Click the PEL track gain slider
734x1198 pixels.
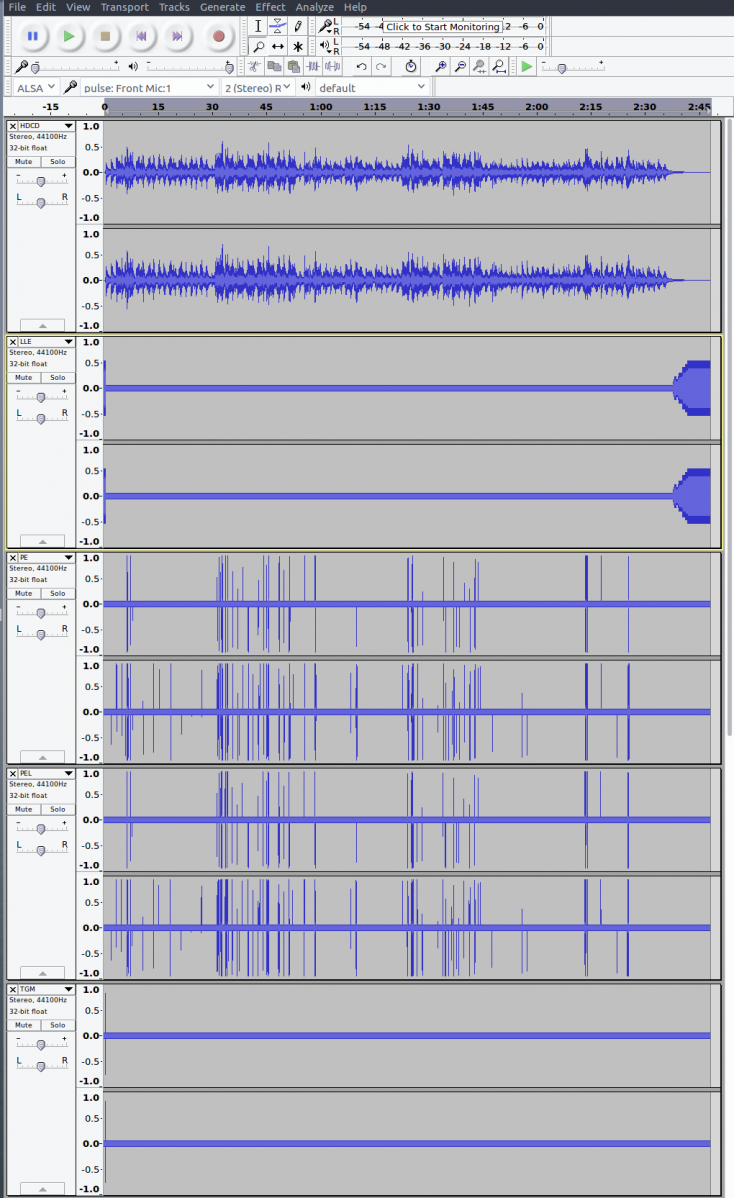click(x=40, y=829)
